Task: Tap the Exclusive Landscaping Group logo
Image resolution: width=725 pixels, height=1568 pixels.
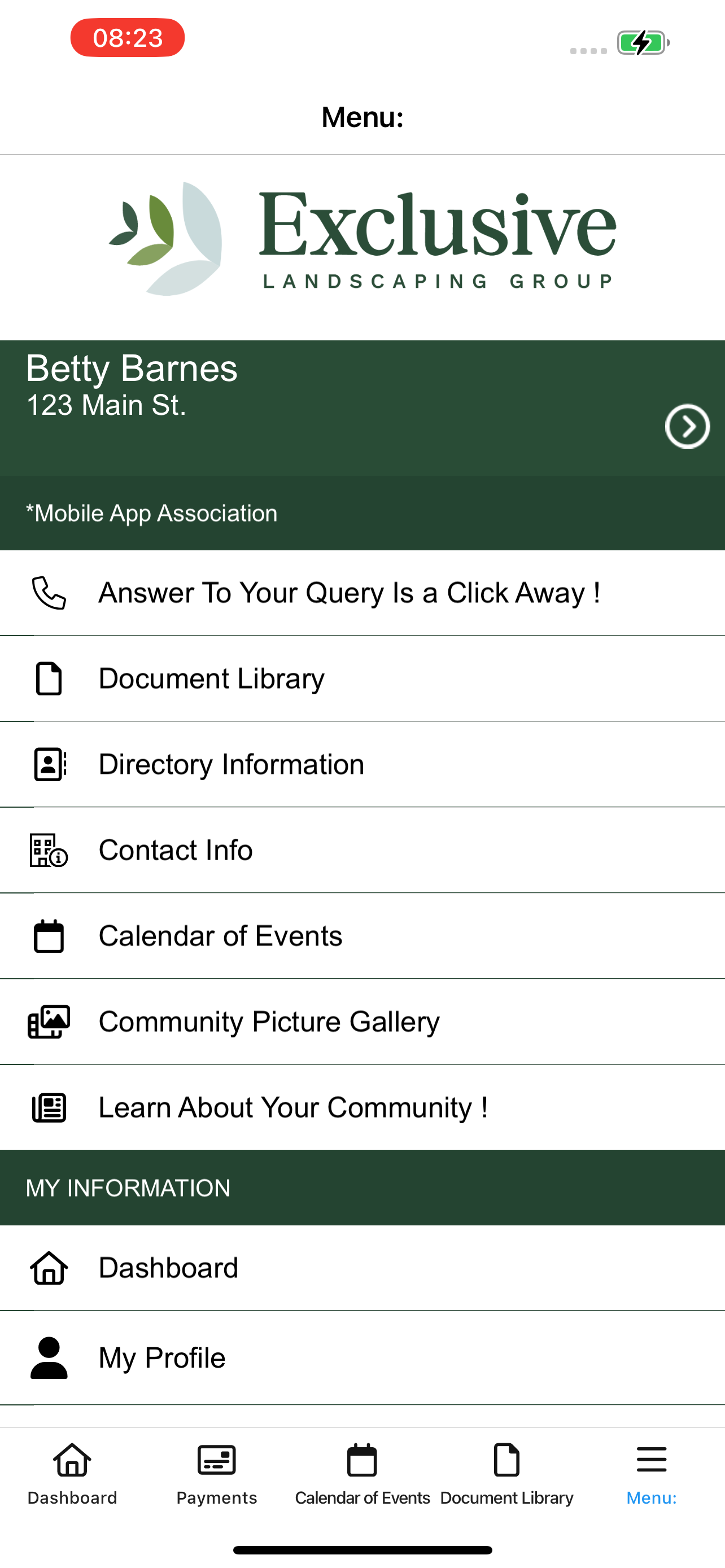Action: (363, 239)
